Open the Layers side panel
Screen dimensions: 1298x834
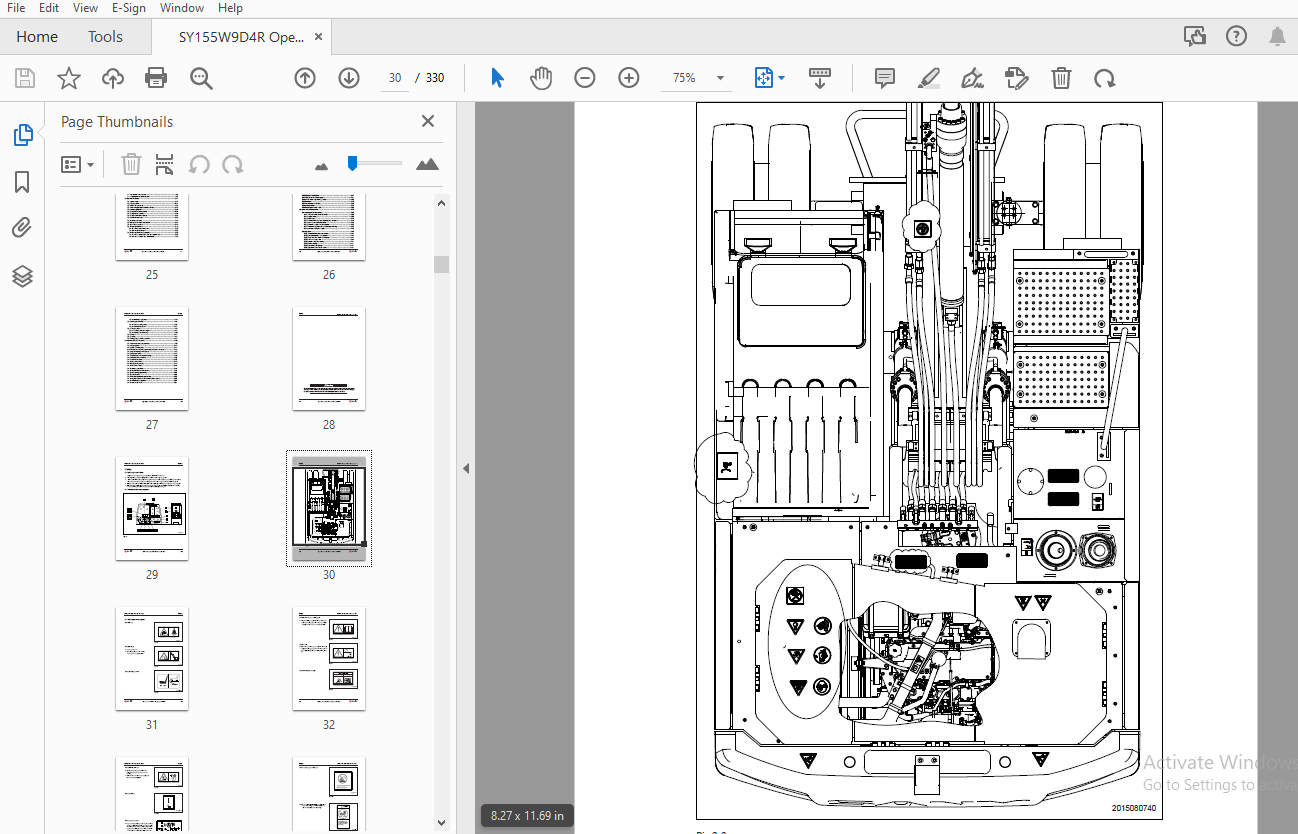click(22, 276)
